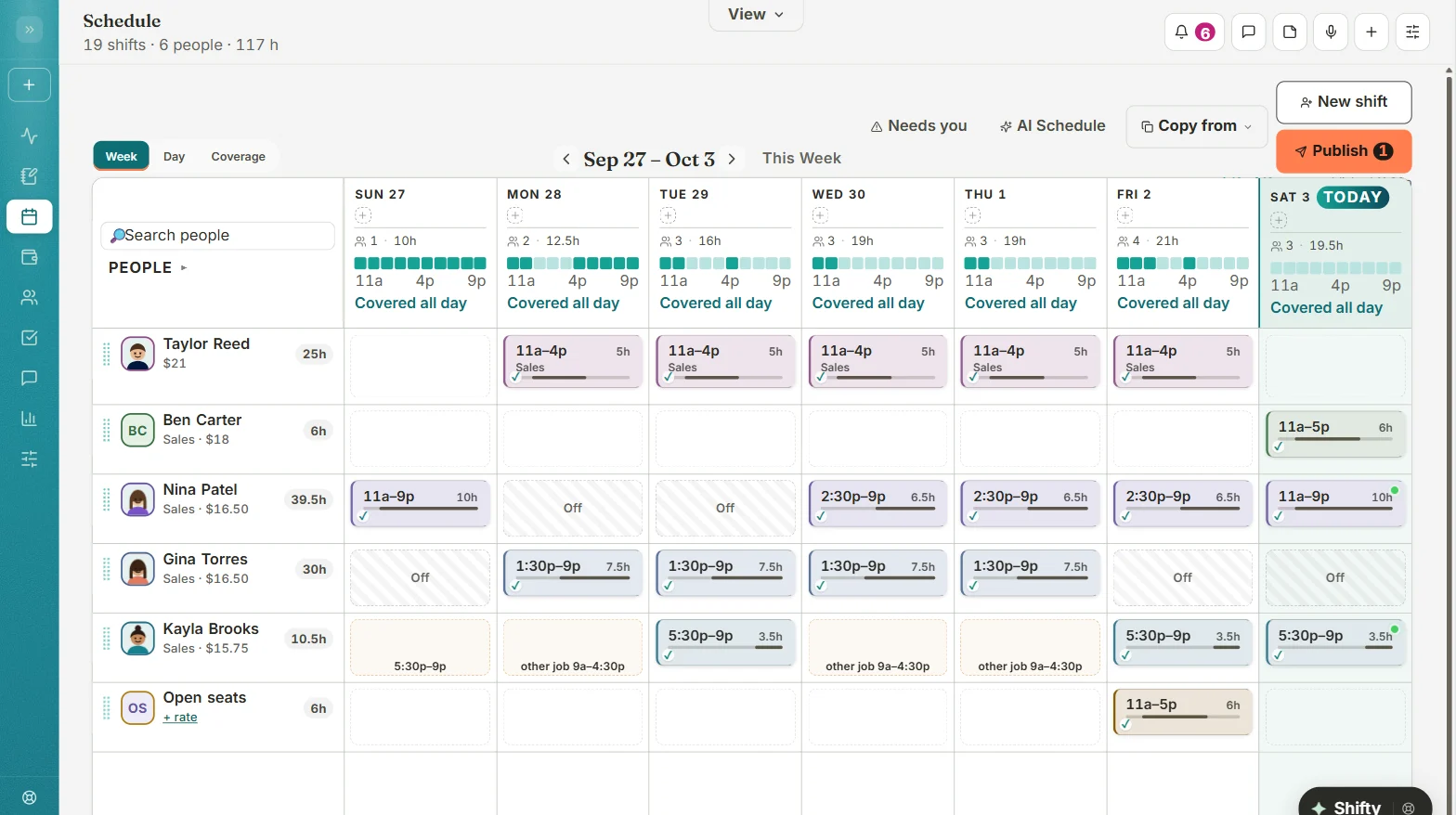Open the calendar schedule sidebar icon
Image resolution: width=1456 pixels, height=815 pixels.
tap(29, 216)
